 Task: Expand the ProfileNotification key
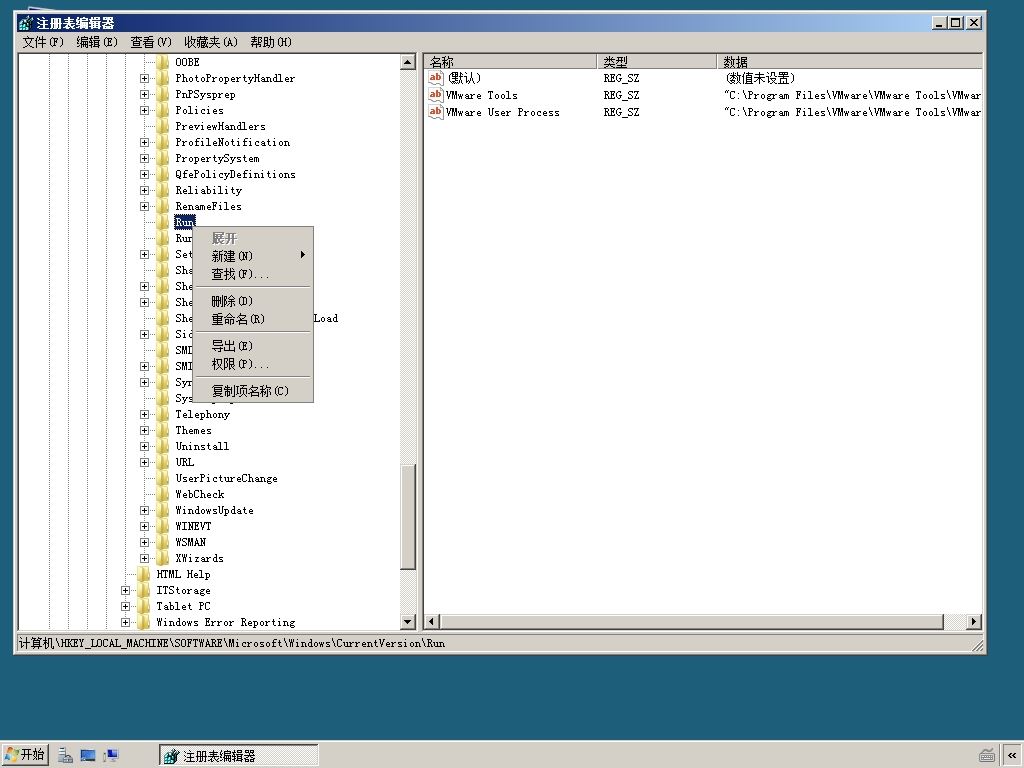pos(144,142)
